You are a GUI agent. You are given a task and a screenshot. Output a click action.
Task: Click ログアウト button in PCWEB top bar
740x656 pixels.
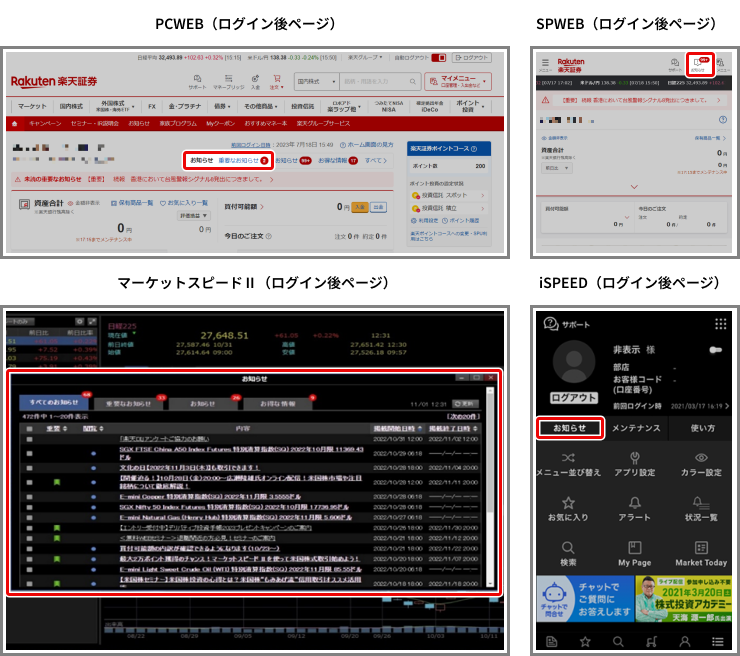(471, 58)
